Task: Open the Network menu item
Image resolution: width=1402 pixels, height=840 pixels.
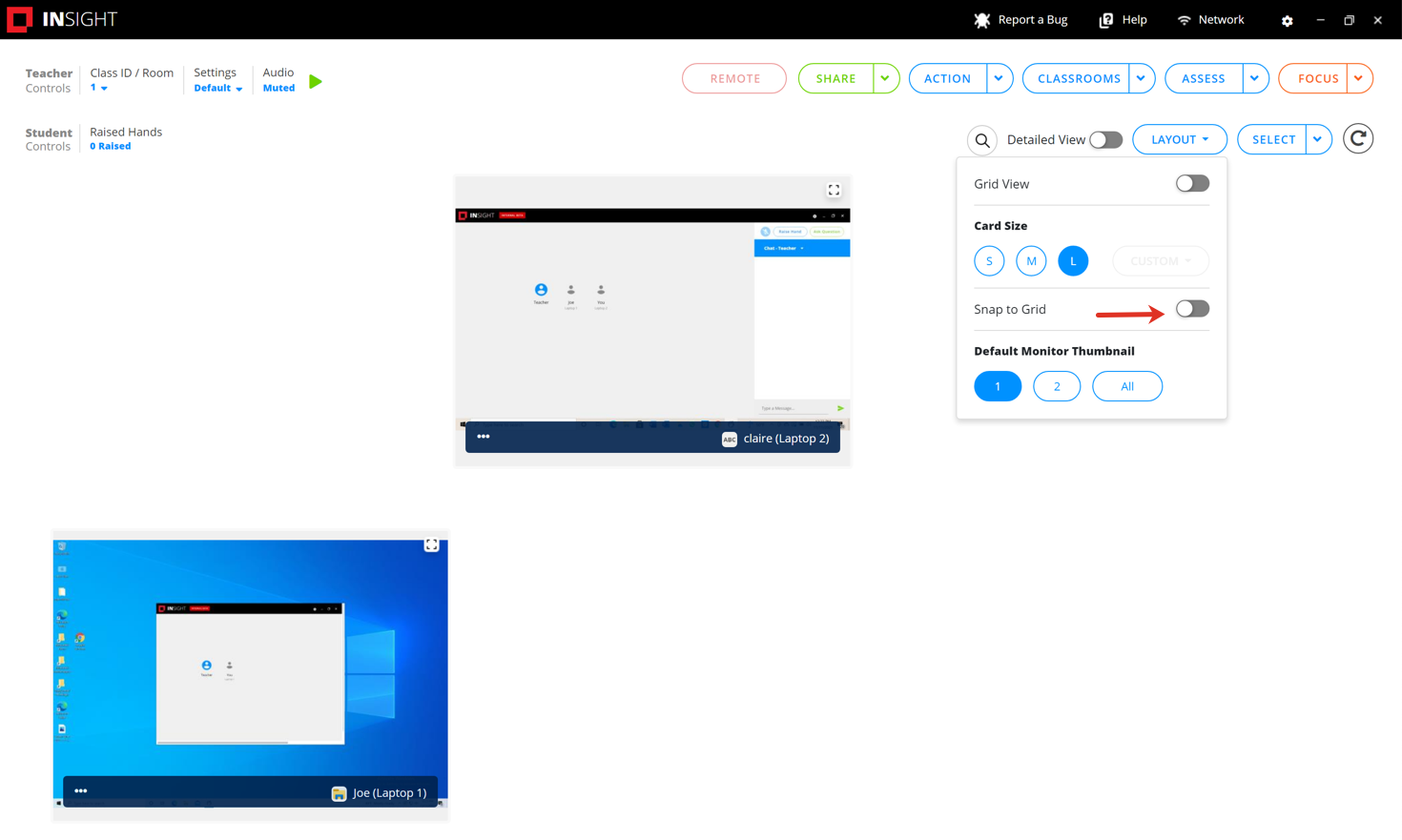Action: click(1210, 20)
